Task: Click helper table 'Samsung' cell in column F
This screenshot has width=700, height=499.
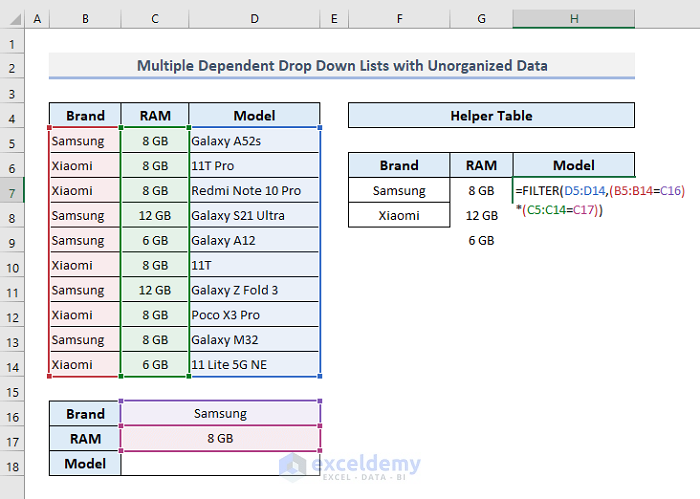Action: (x=399, y=191)
